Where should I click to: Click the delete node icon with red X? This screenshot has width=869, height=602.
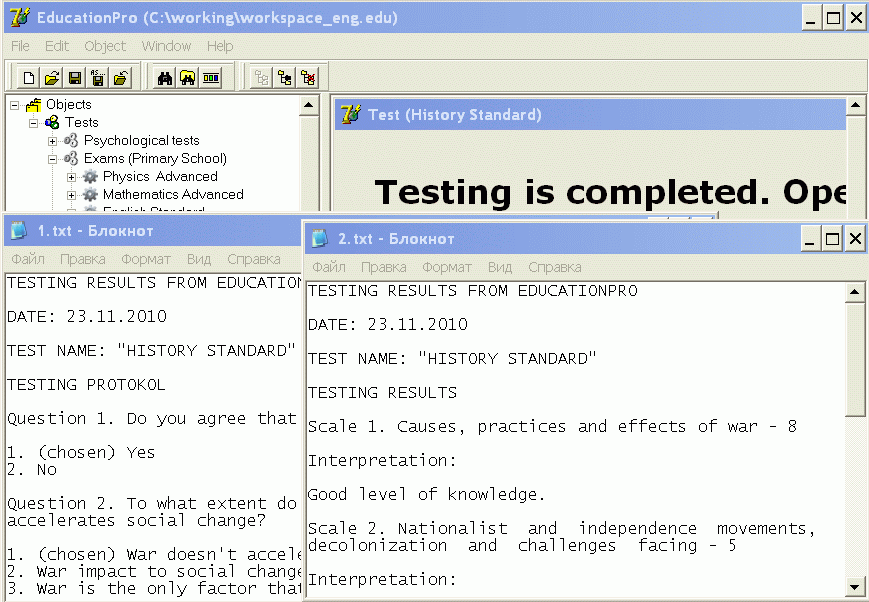(x=306, y=77)
